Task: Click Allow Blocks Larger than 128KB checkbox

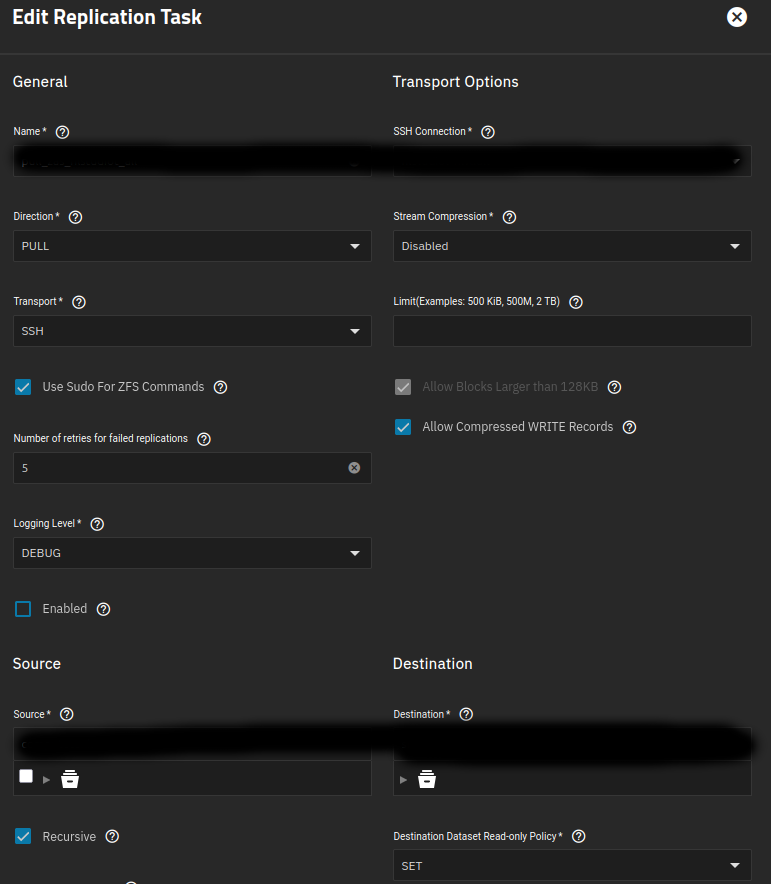Action: tap(403, 387)
